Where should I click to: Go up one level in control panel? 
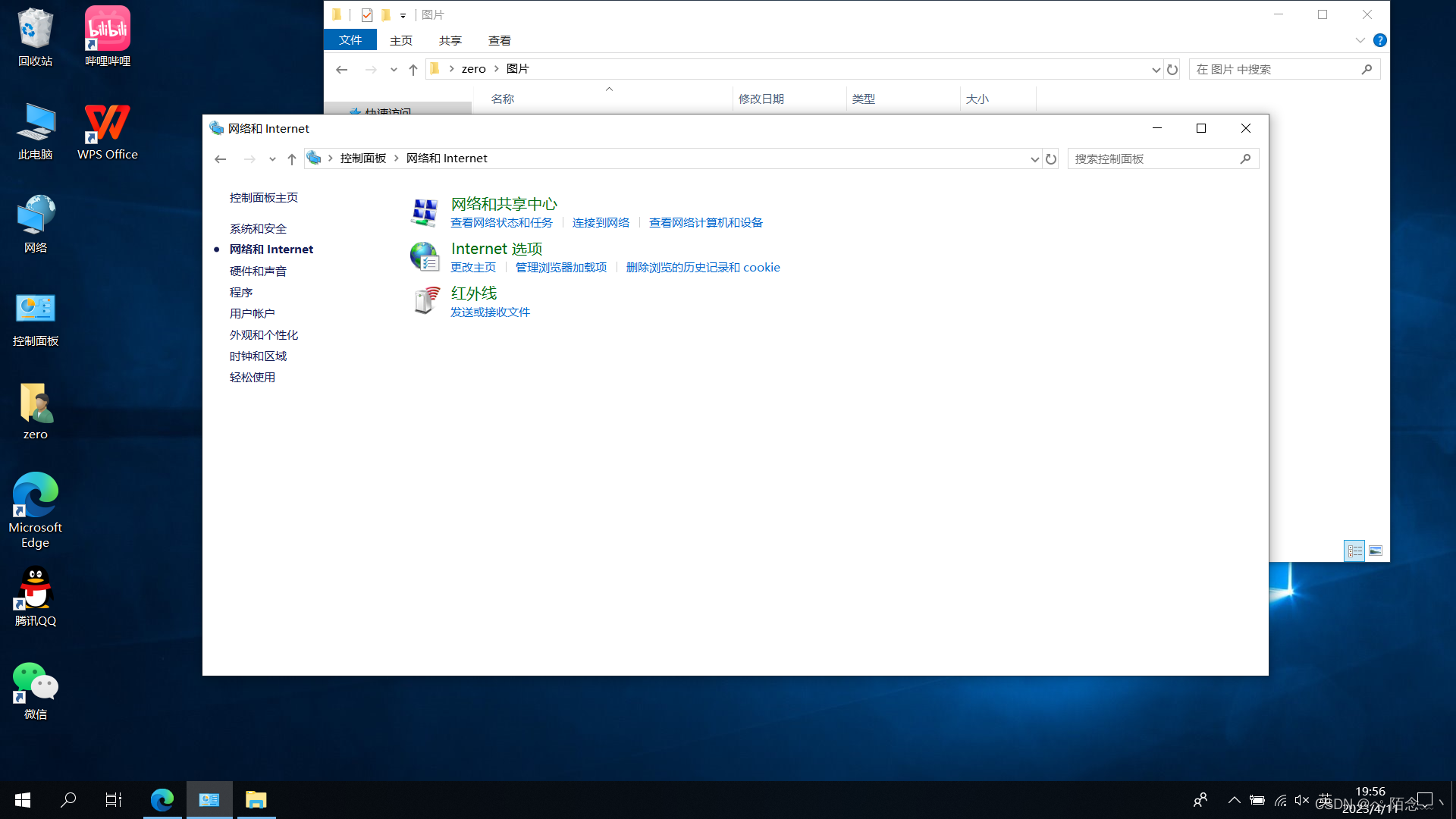click(x=292, y=159)
